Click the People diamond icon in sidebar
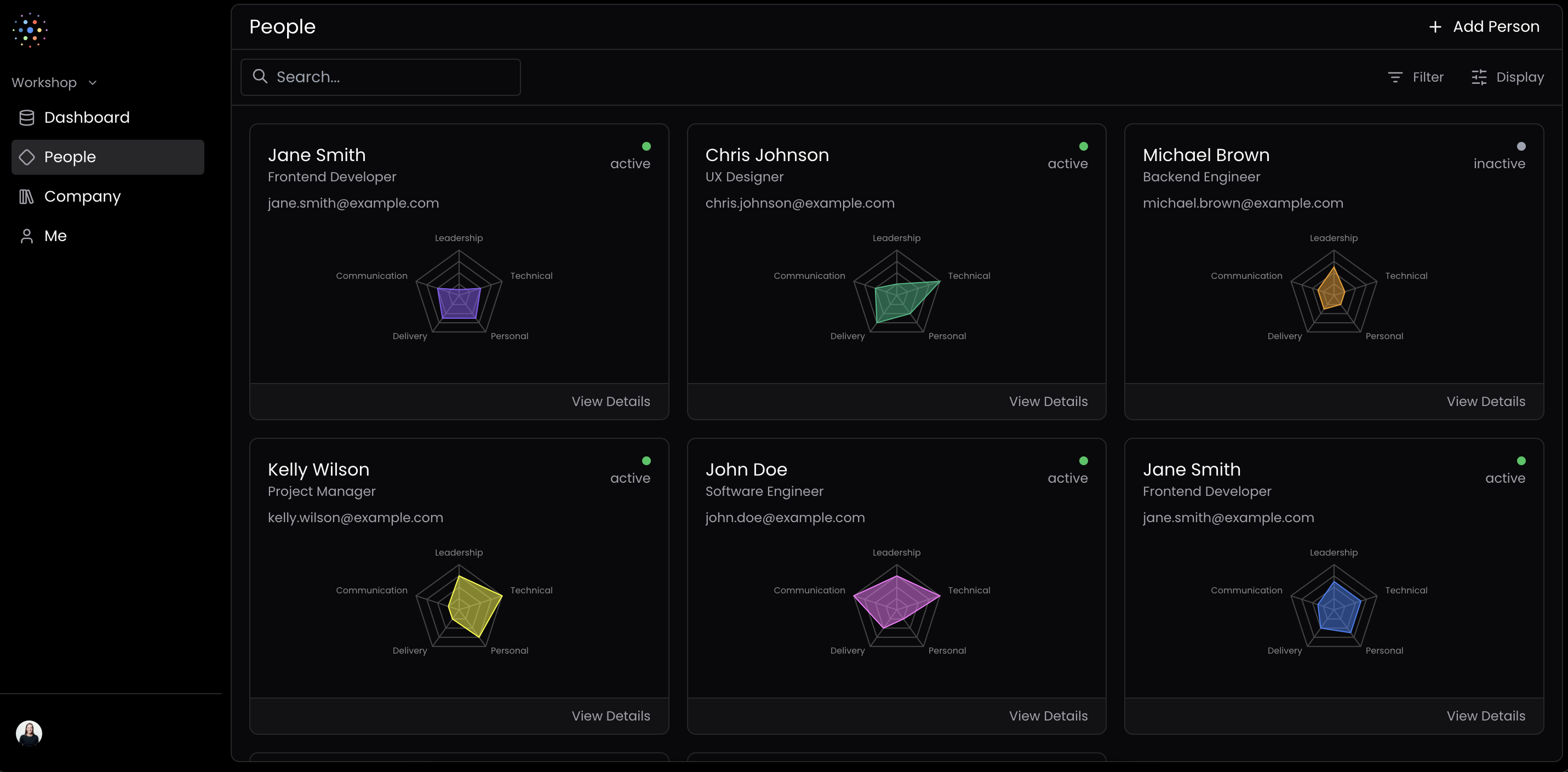 [27, 157]
